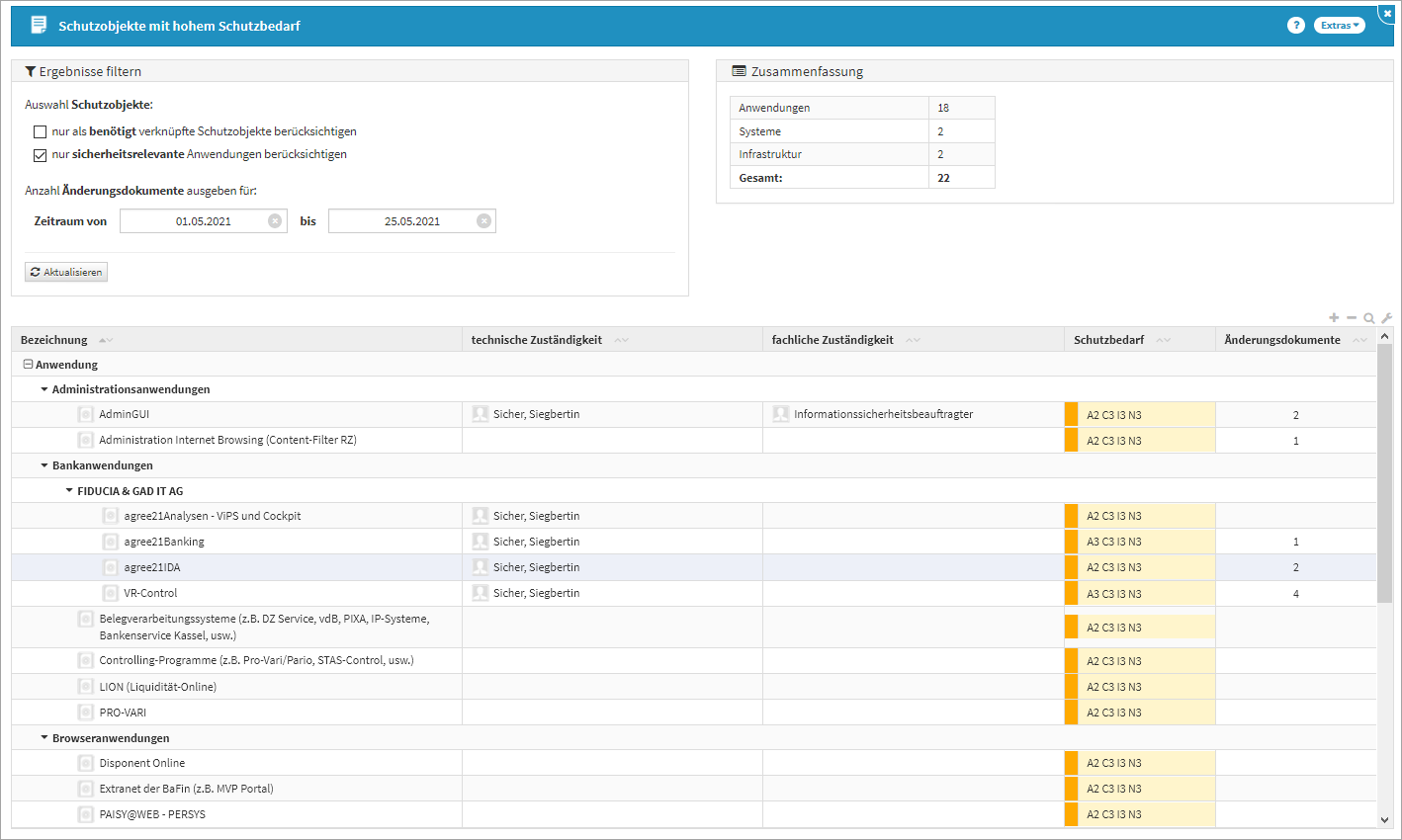Open the agree21Banking entry
Image resolution: width=1402 pixels, height=840 pixels.
click(x=164, y=542)
